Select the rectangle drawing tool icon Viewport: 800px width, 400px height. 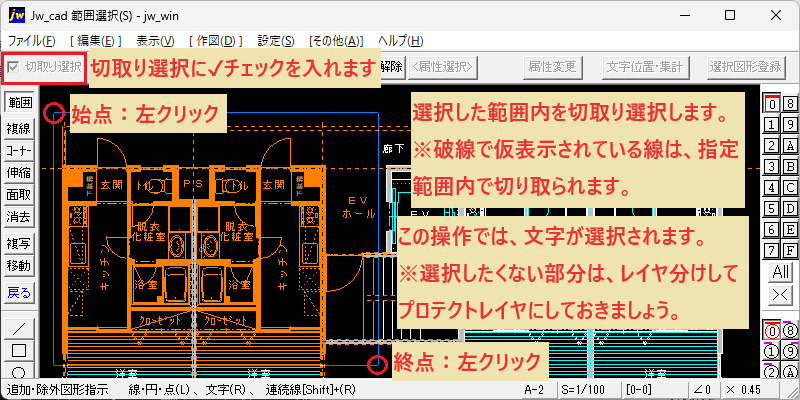(x=19, y=351)
